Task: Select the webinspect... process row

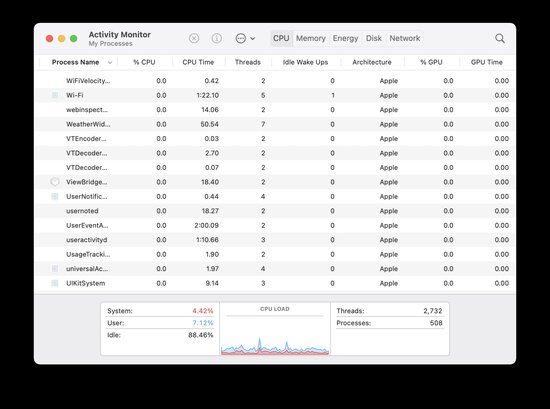Action: [x=275, y=110]
